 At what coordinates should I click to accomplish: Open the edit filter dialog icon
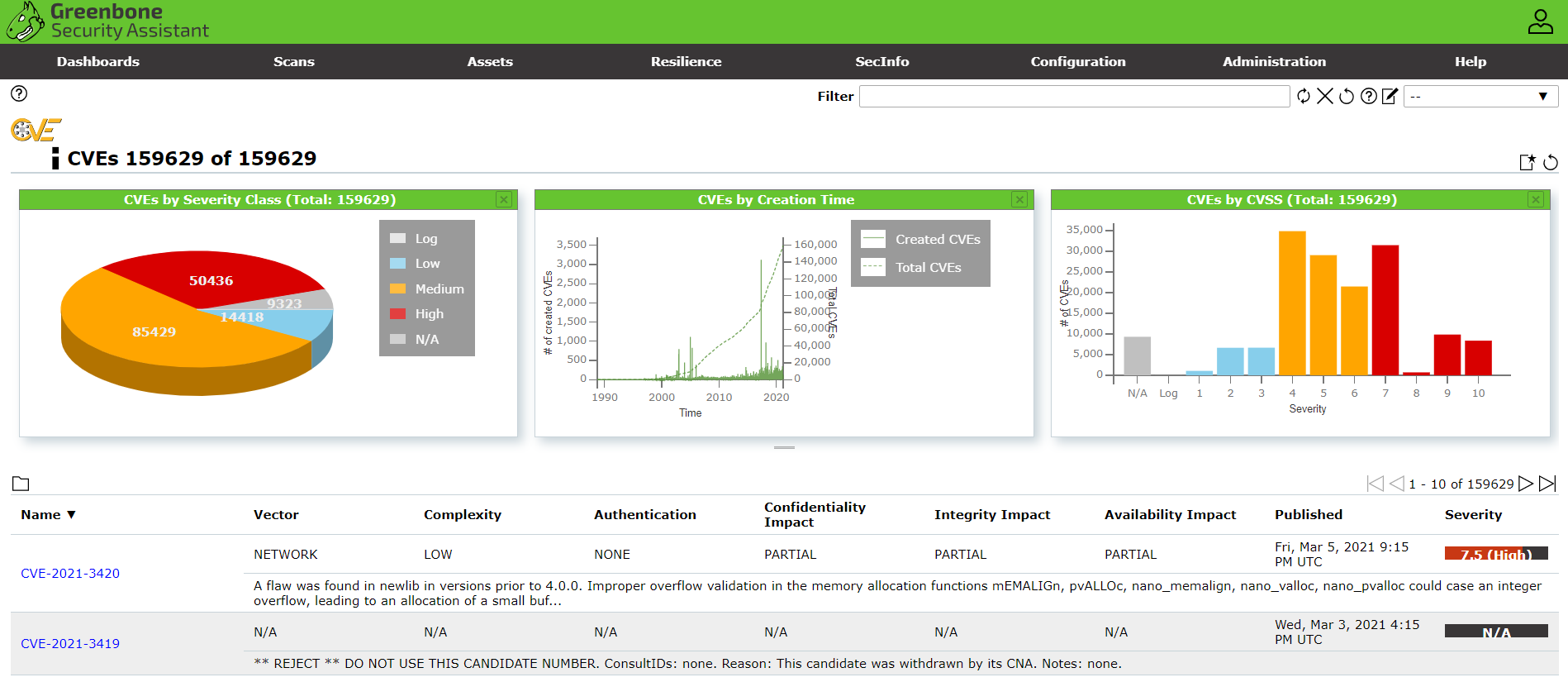coord(1390,97)
